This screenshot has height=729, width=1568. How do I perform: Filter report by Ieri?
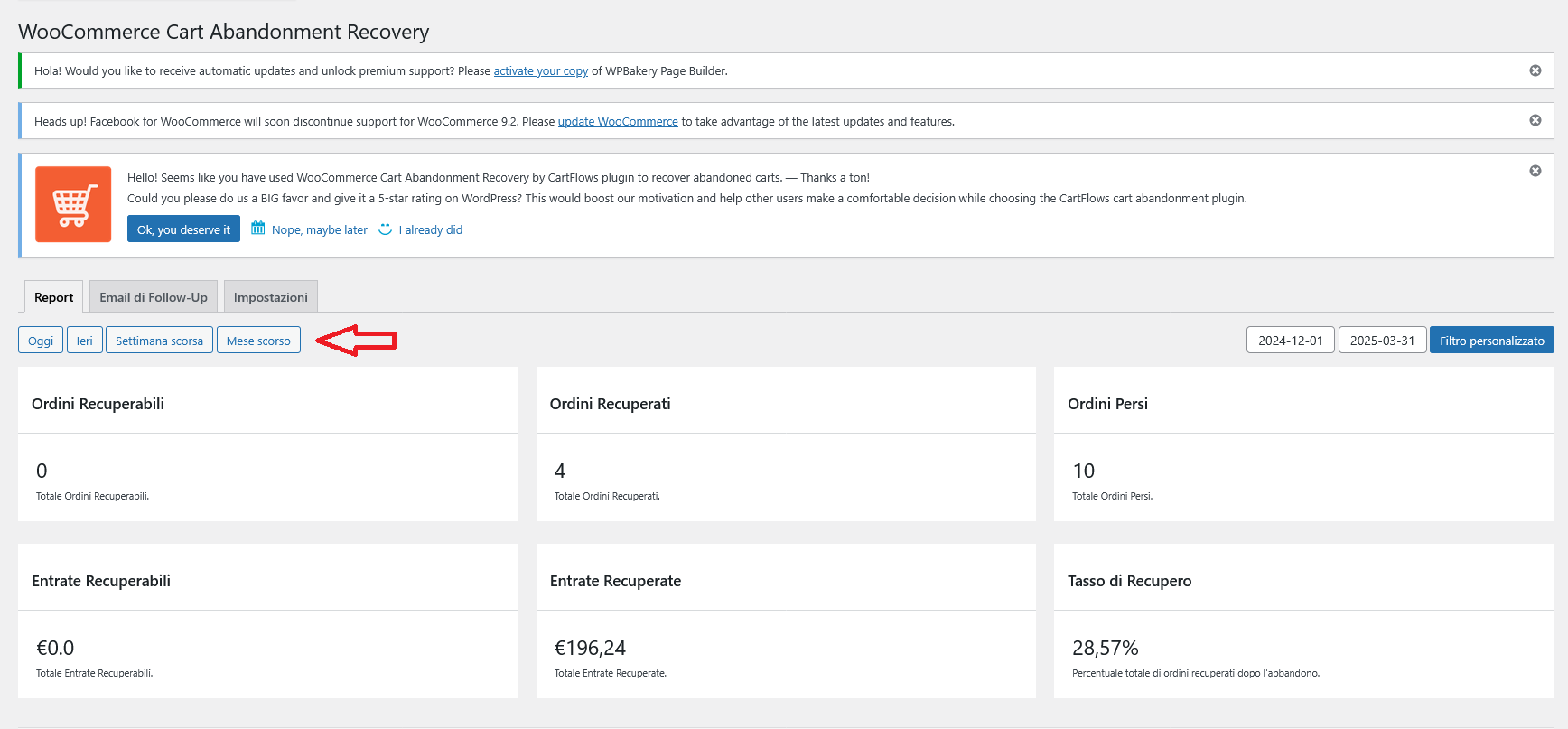[x=84, y=341]
